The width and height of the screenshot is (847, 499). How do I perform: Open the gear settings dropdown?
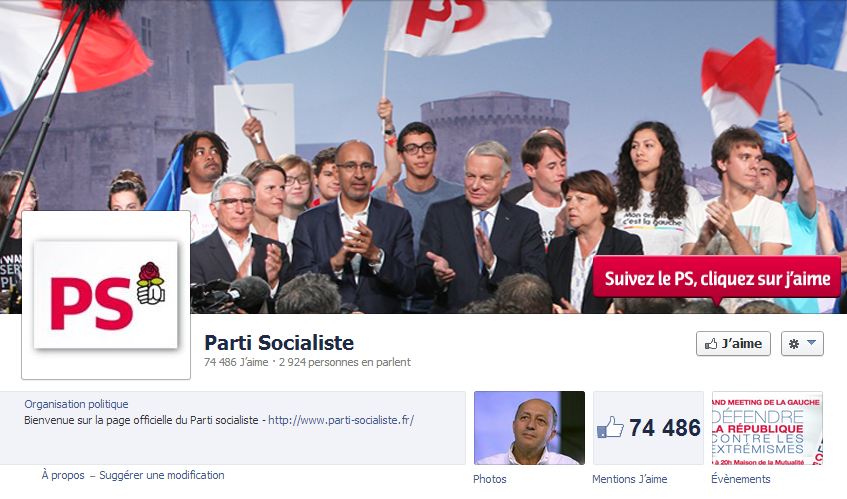point(802,343)
